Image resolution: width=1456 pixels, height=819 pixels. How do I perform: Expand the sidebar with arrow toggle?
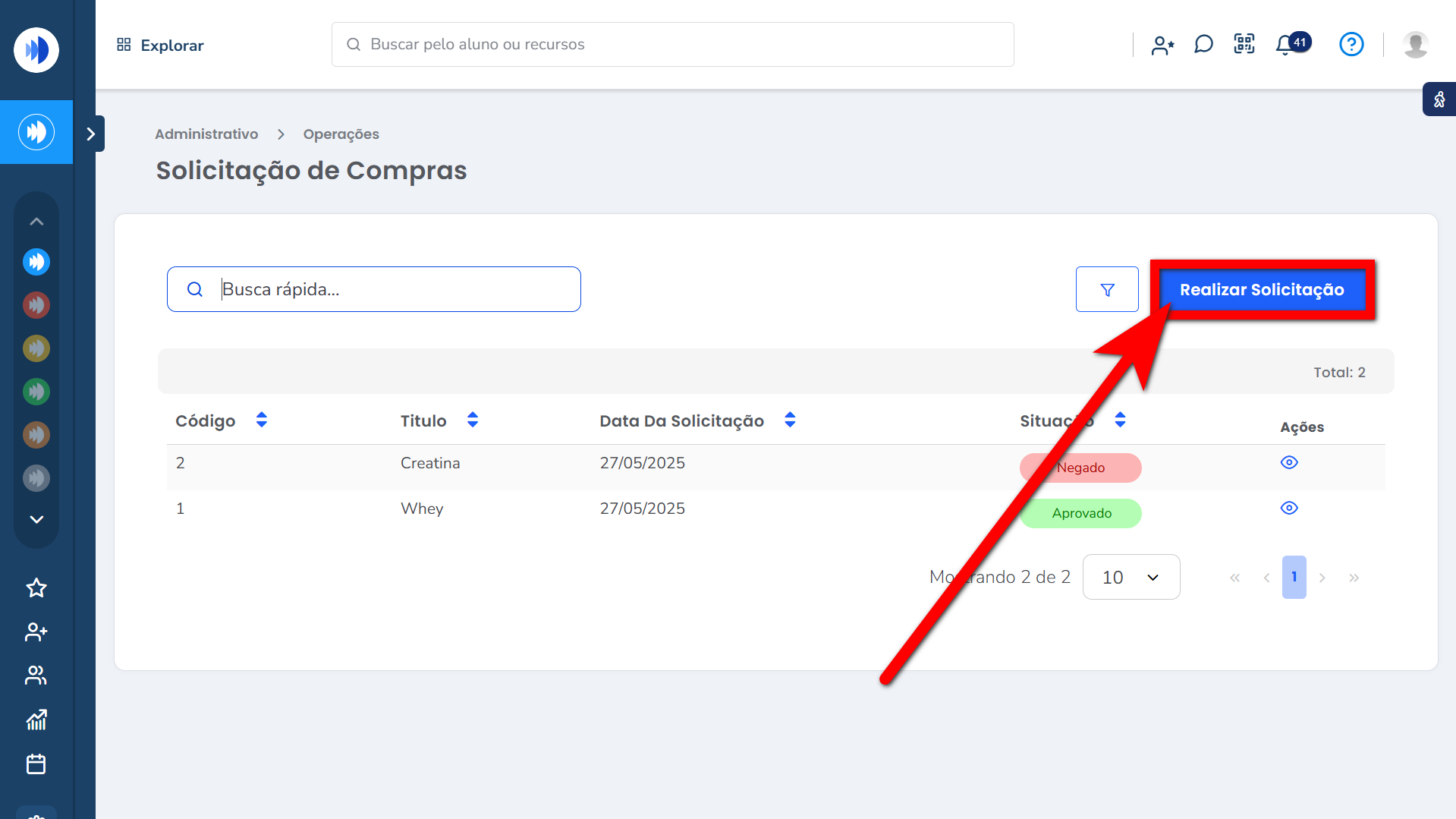(91, 134)
